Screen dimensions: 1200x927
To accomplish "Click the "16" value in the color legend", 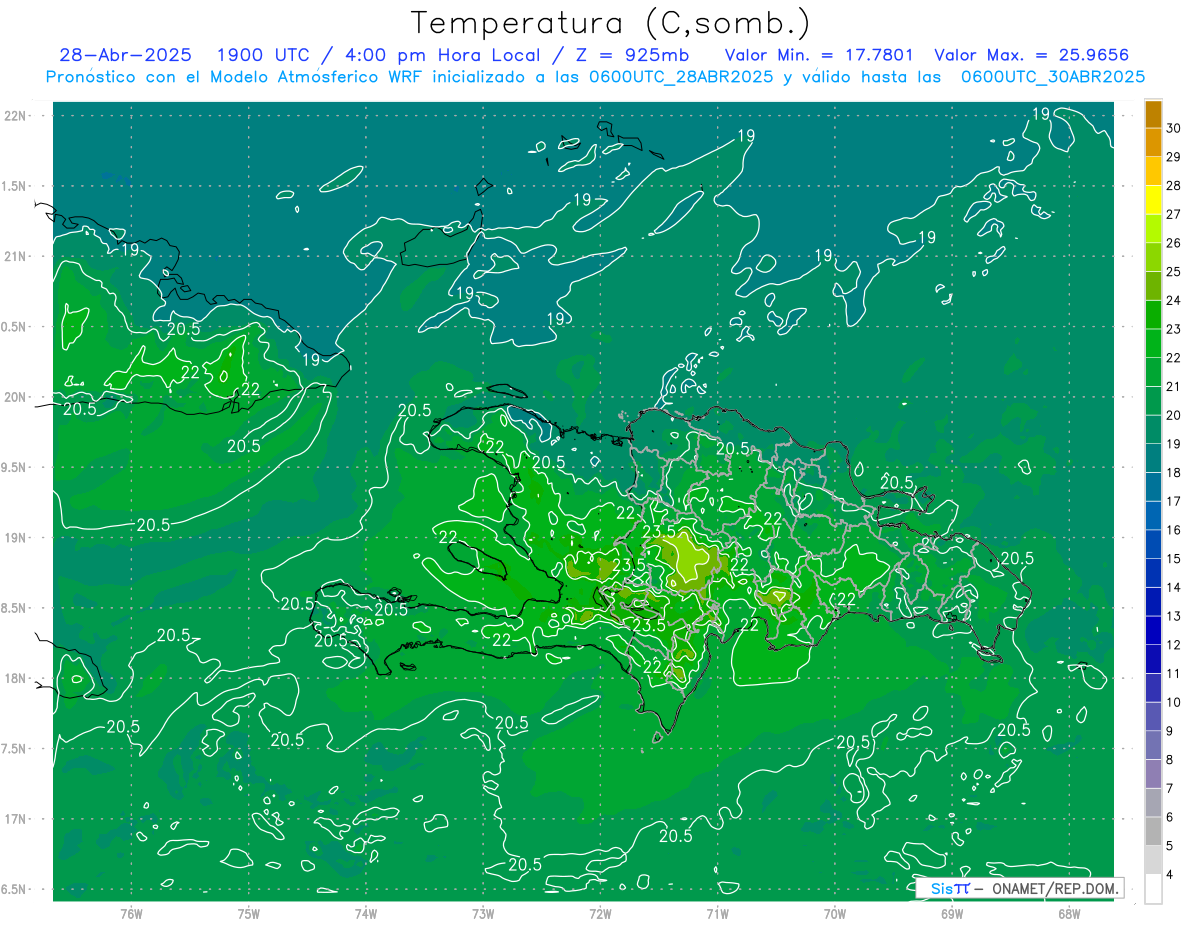I will [1174, 530].
